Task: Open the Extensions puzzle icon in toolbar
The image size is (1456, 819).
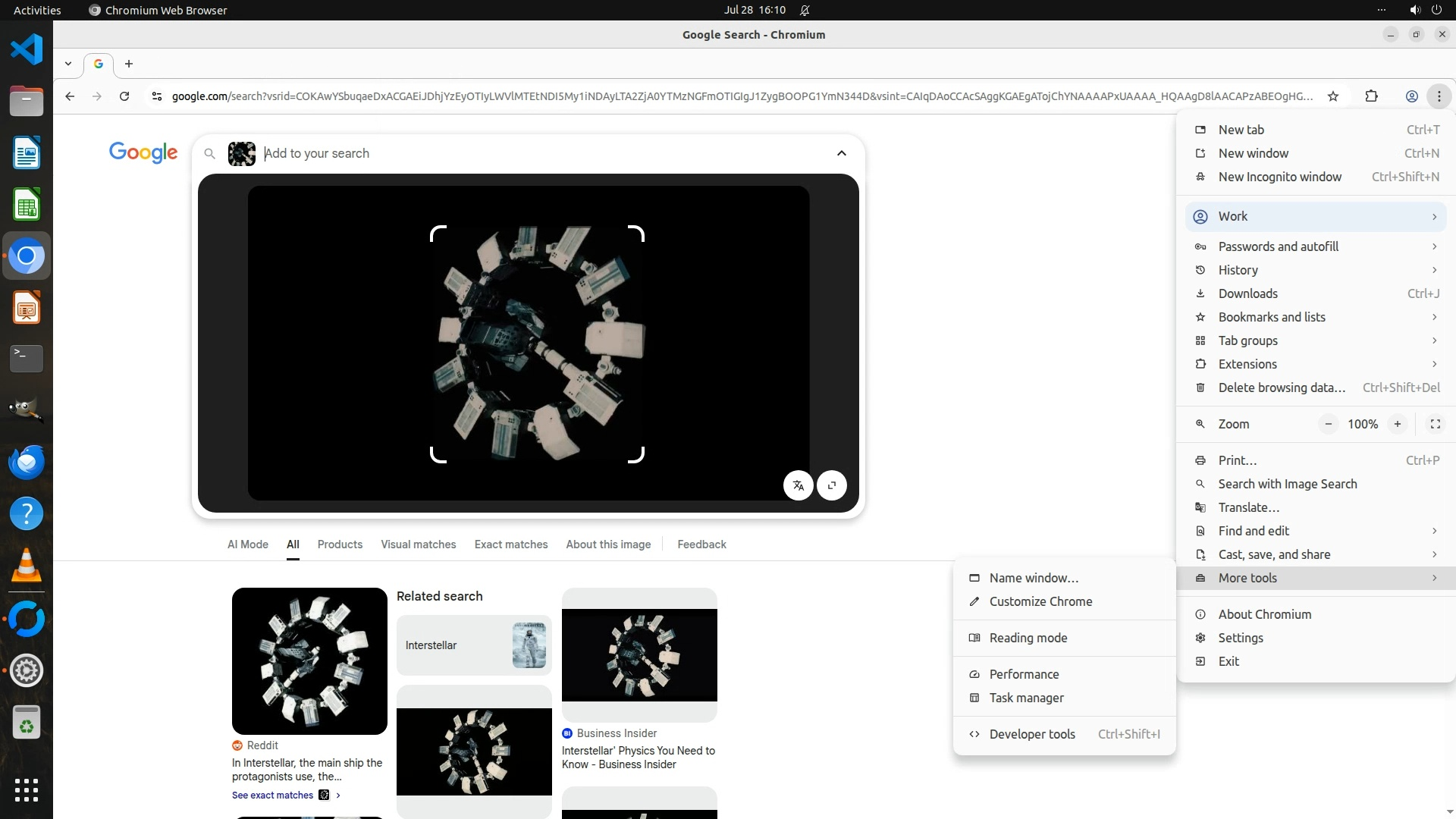Action: pos(1371,96)
